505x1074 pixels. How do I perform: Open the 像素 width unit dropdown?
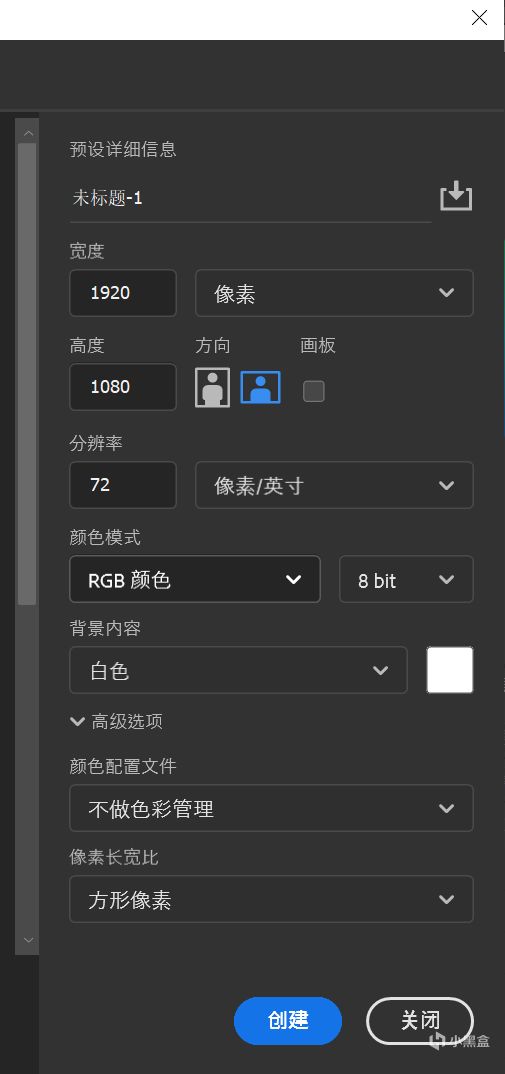tap(334, 293)
